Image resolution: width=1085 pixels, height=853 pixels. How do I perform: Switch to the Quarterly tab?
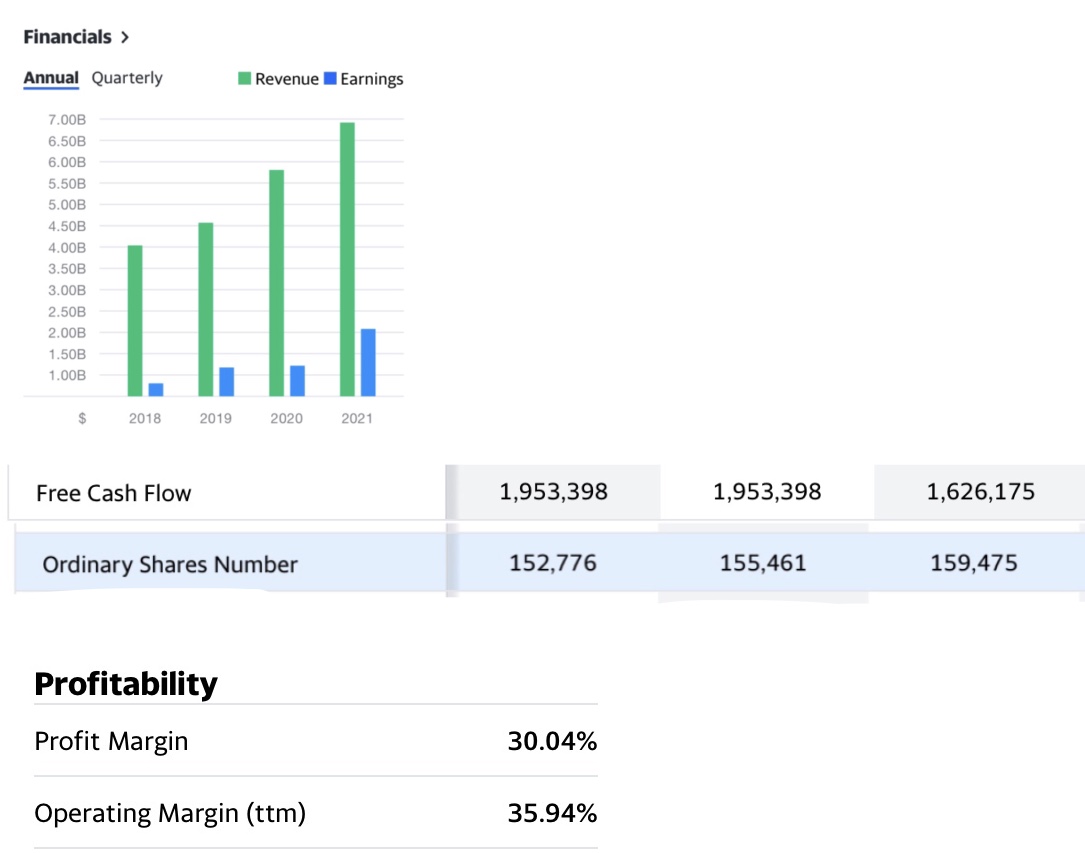(x=127, y=78)
